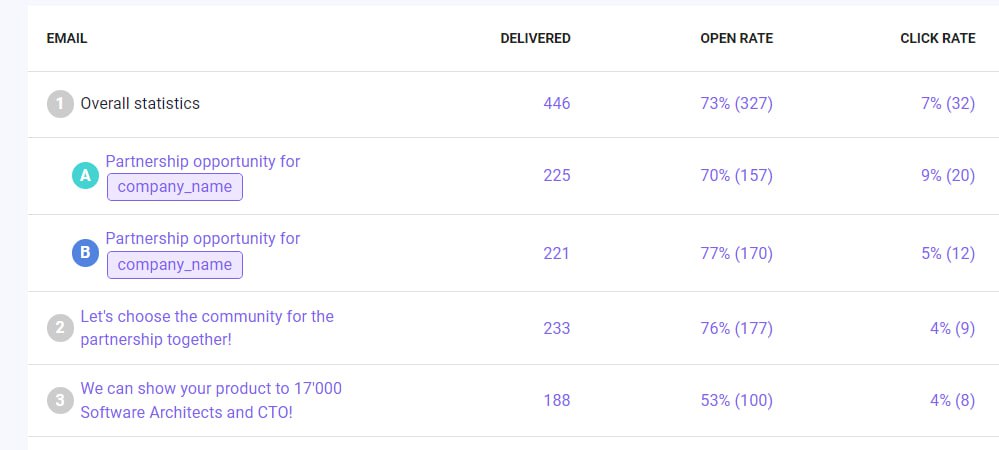The width and height of the screenshot is (999, 450).
Task: Click the step 1 number badge
Action: tap(60, 104)
